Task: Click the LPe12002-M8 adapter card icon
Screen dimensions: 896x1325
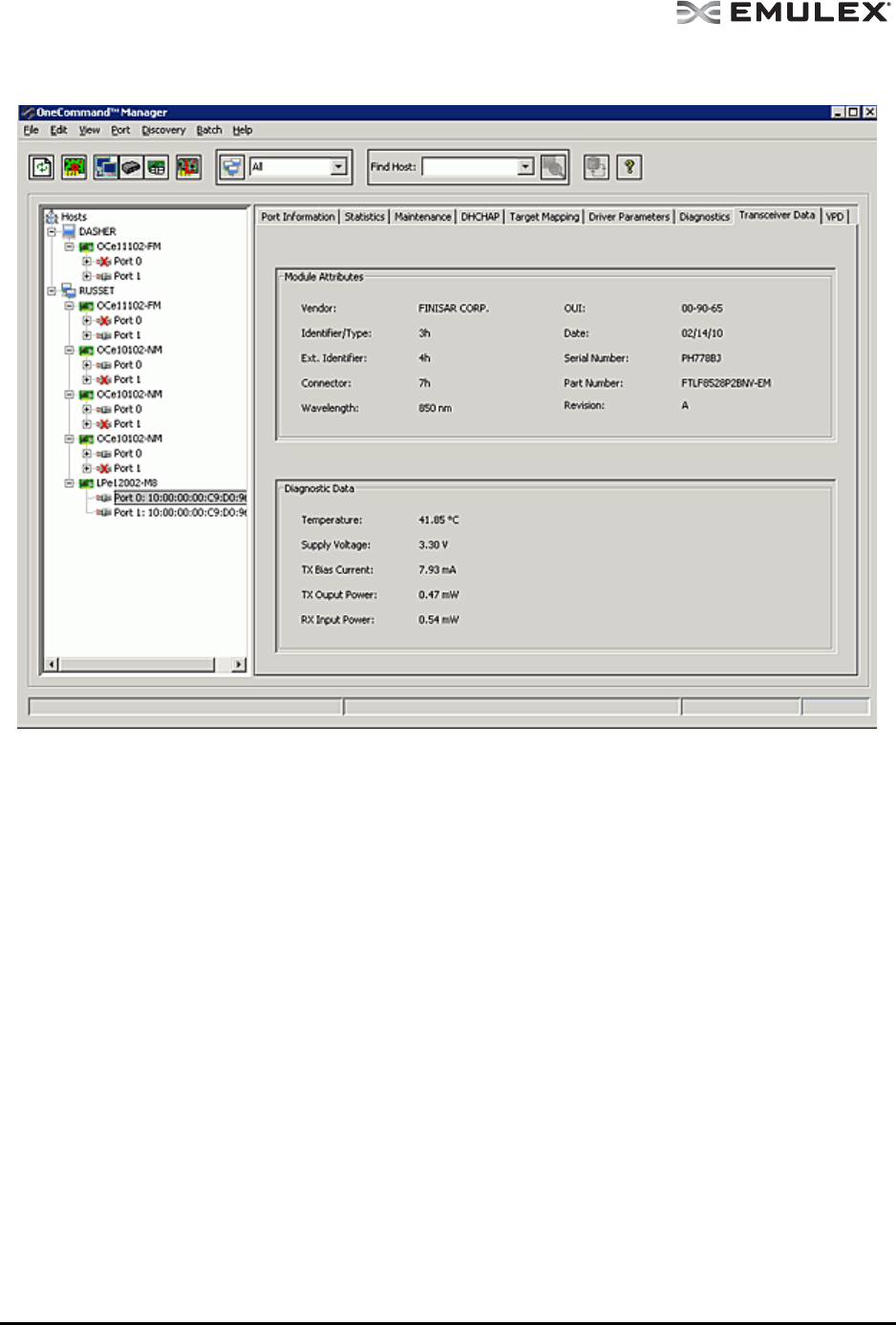Action: pos(86,483)
